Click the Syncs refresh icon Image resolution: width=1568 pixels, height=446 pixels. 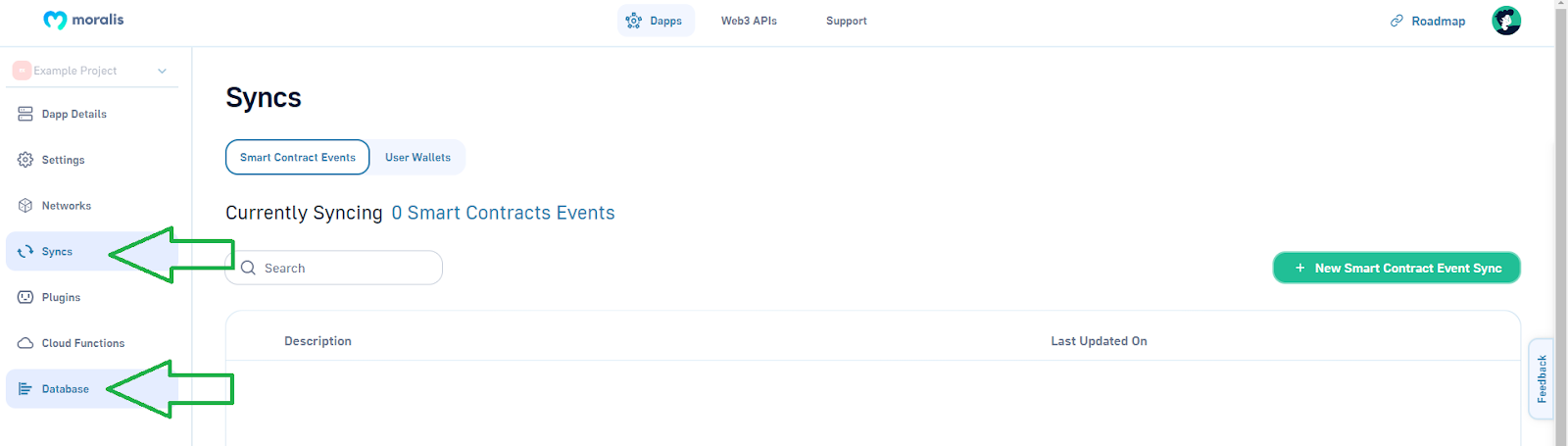25,252
